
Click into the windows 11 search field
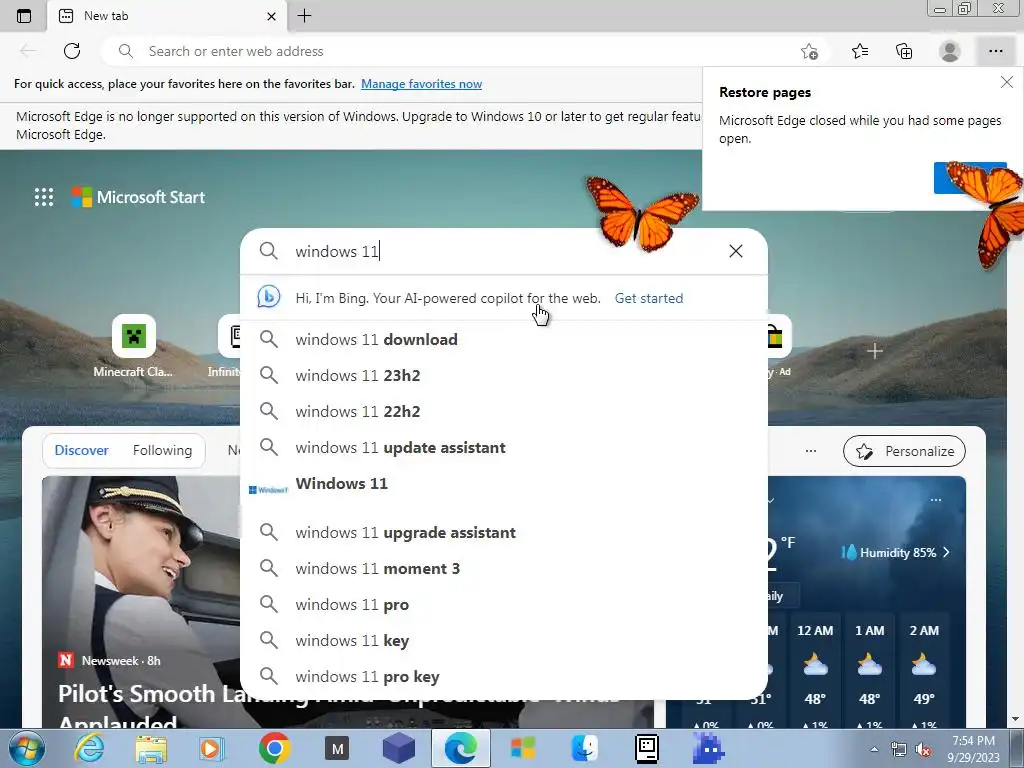click(506, 251)
